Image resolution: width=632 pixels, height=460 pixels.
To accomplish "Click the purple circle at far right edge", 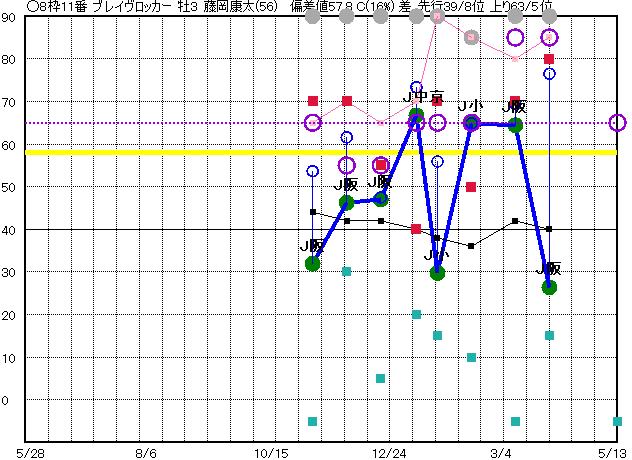I will [617, 123].
